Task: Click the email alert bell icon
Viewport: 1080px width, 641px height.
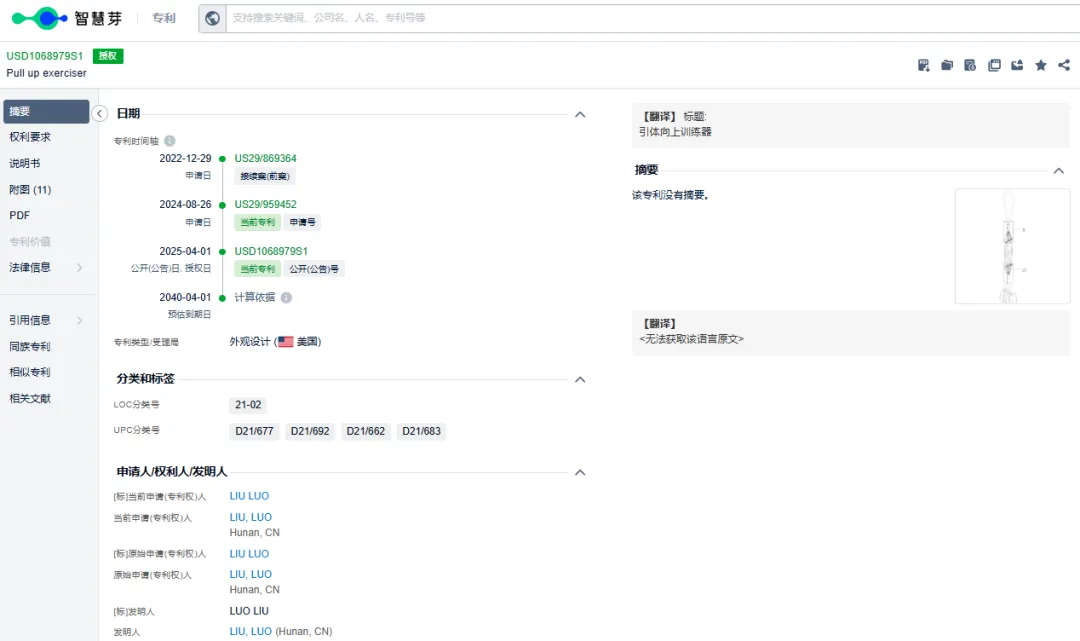Action: [1017, 65]
